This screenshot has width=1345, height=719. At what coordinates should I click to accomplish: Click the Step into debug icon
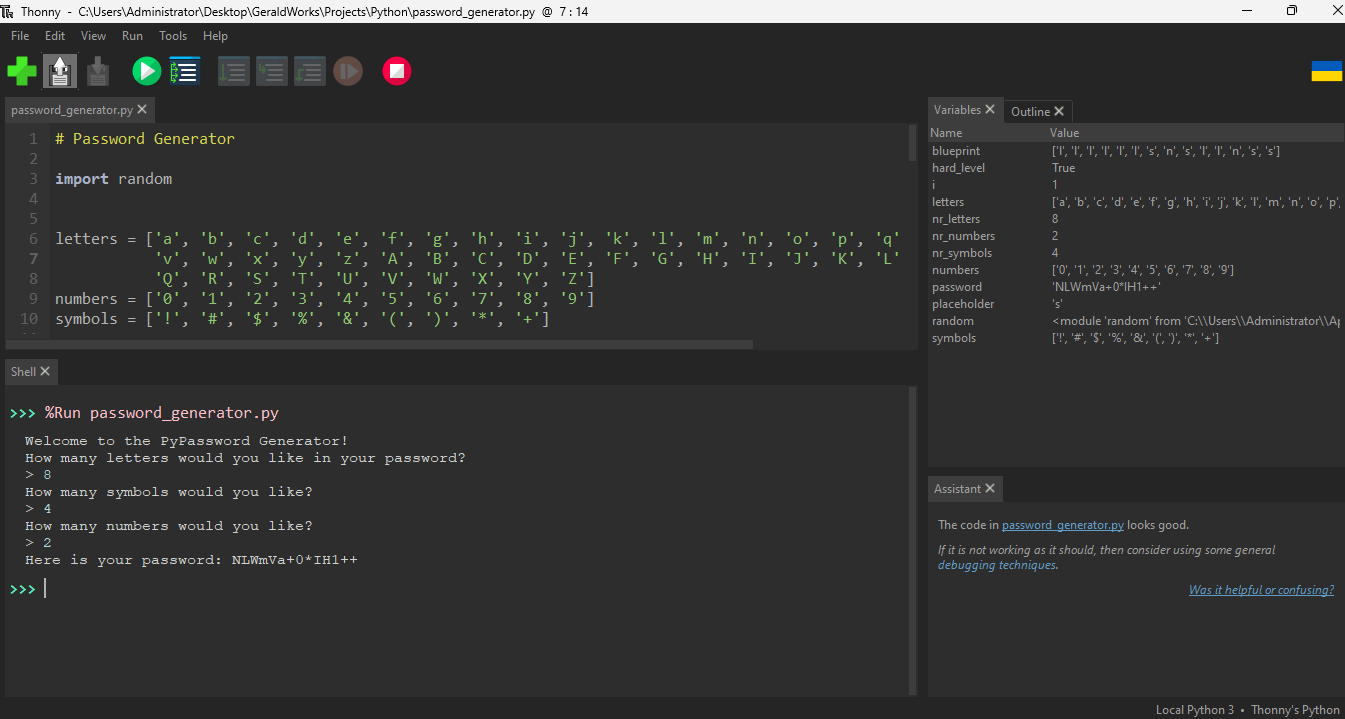click(x=272, y=71)
